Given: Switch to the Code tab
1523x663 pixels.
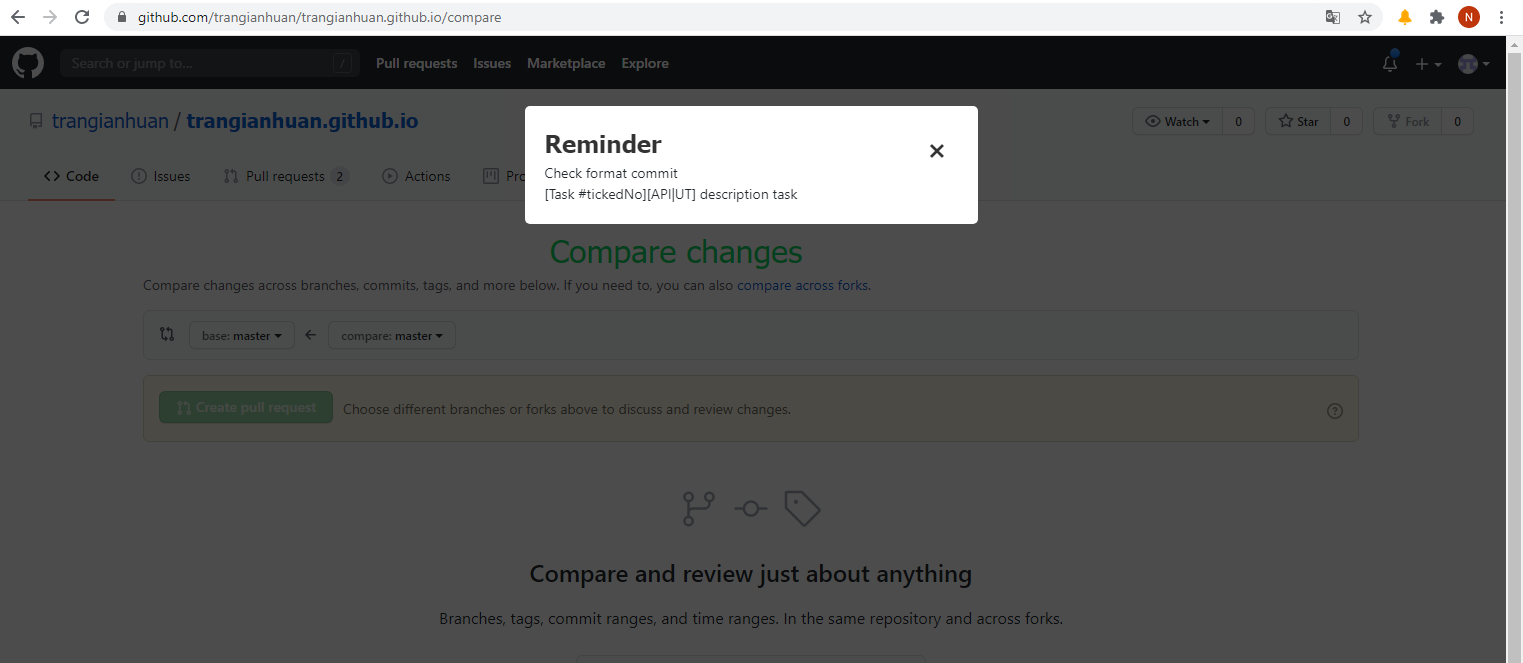Looking at the screenshot, I should [71, 176].
